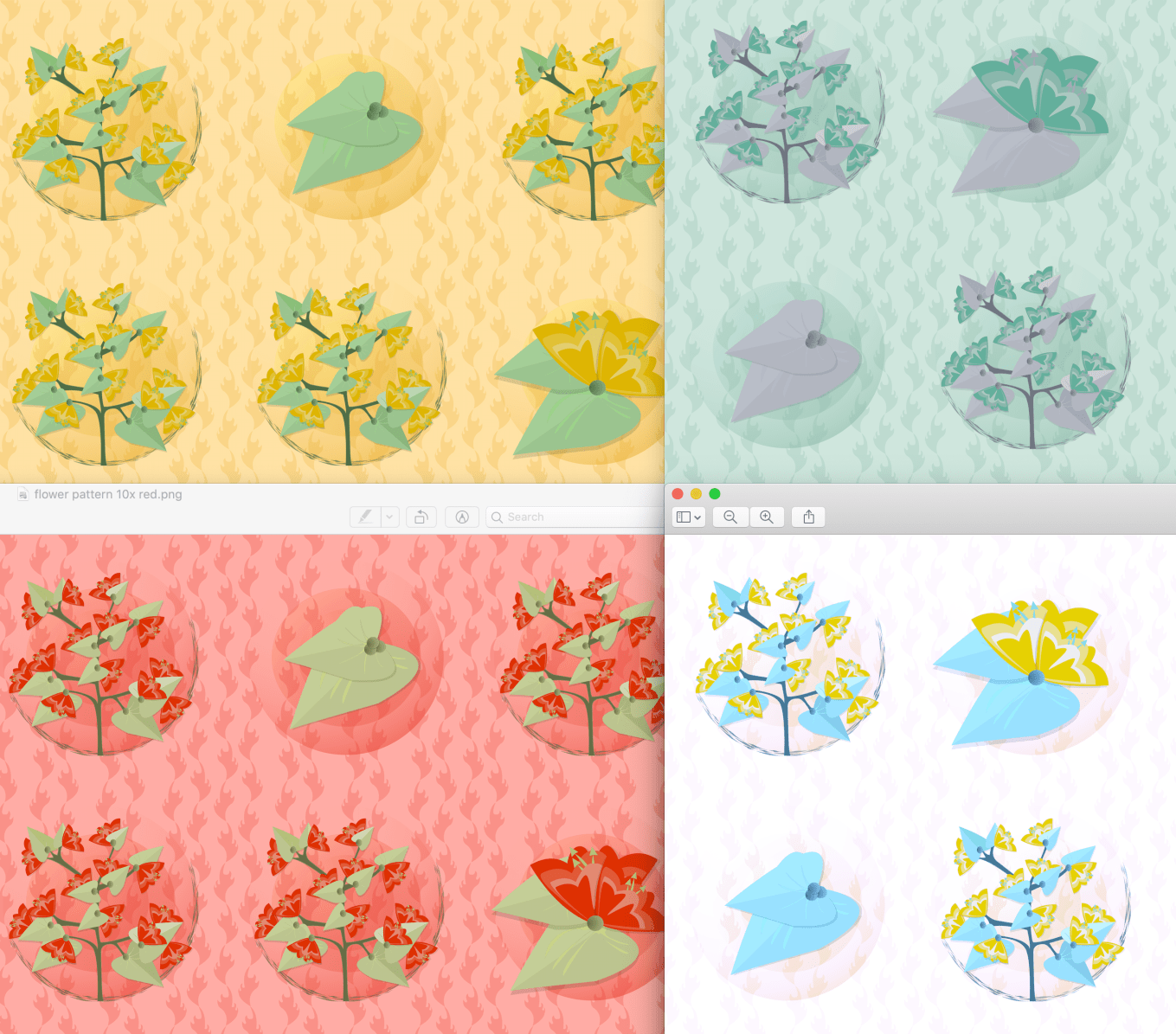The height and width of the screenshot is (1034, 1176).
Task: Click the single green leaf on yellow pattern
Action: [350, 134]
